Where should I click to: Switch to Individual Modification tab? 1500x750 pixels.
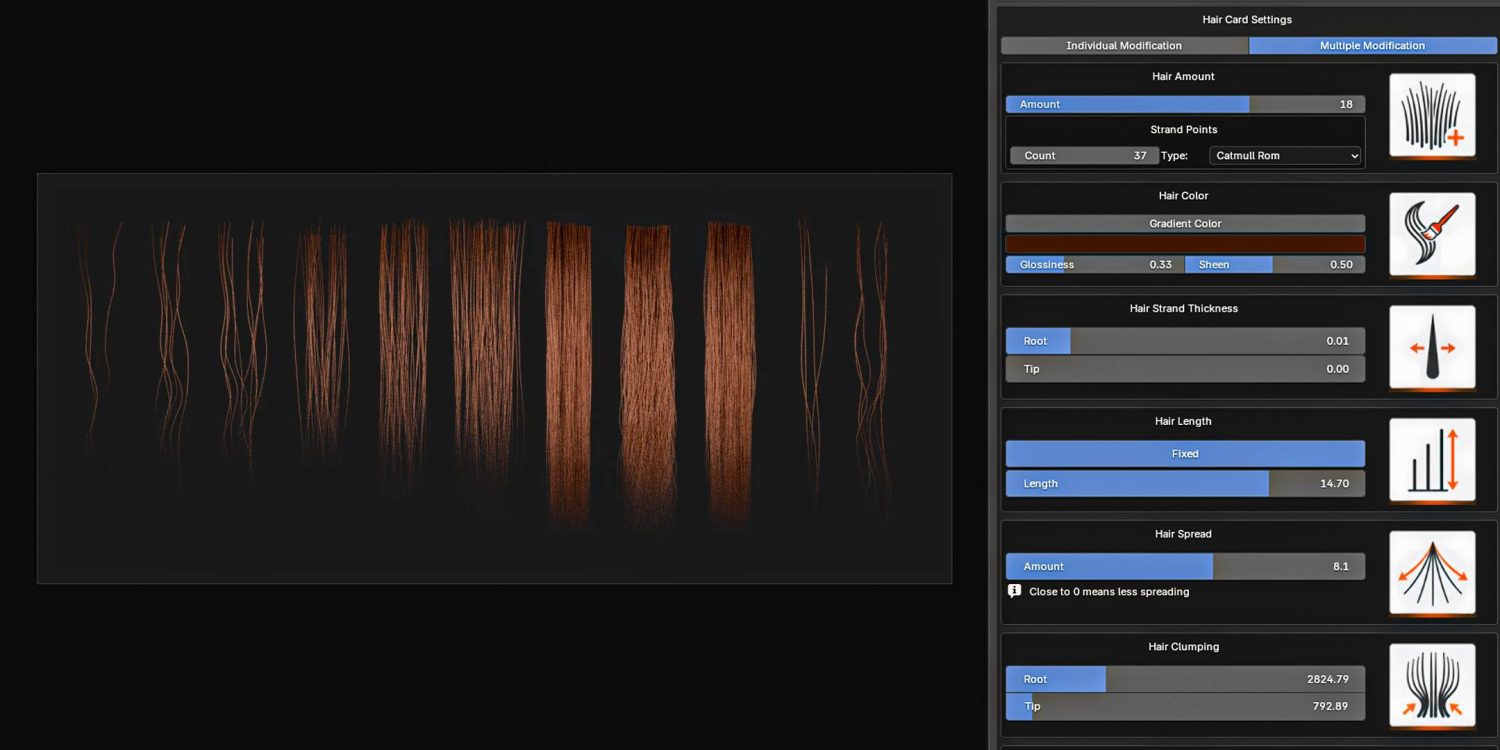(x=1124, y=45)
